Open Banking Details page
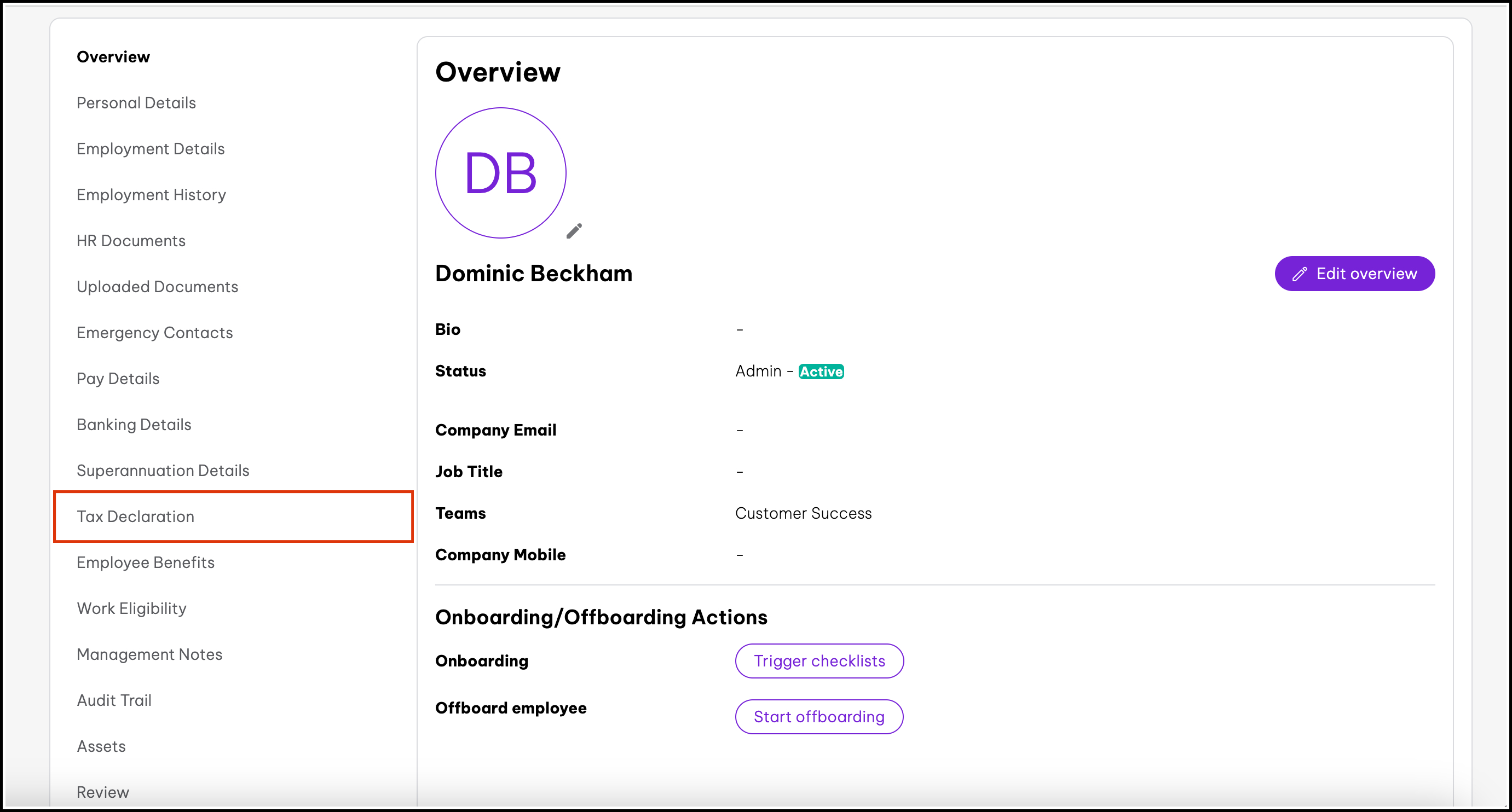 pos(134,425)
